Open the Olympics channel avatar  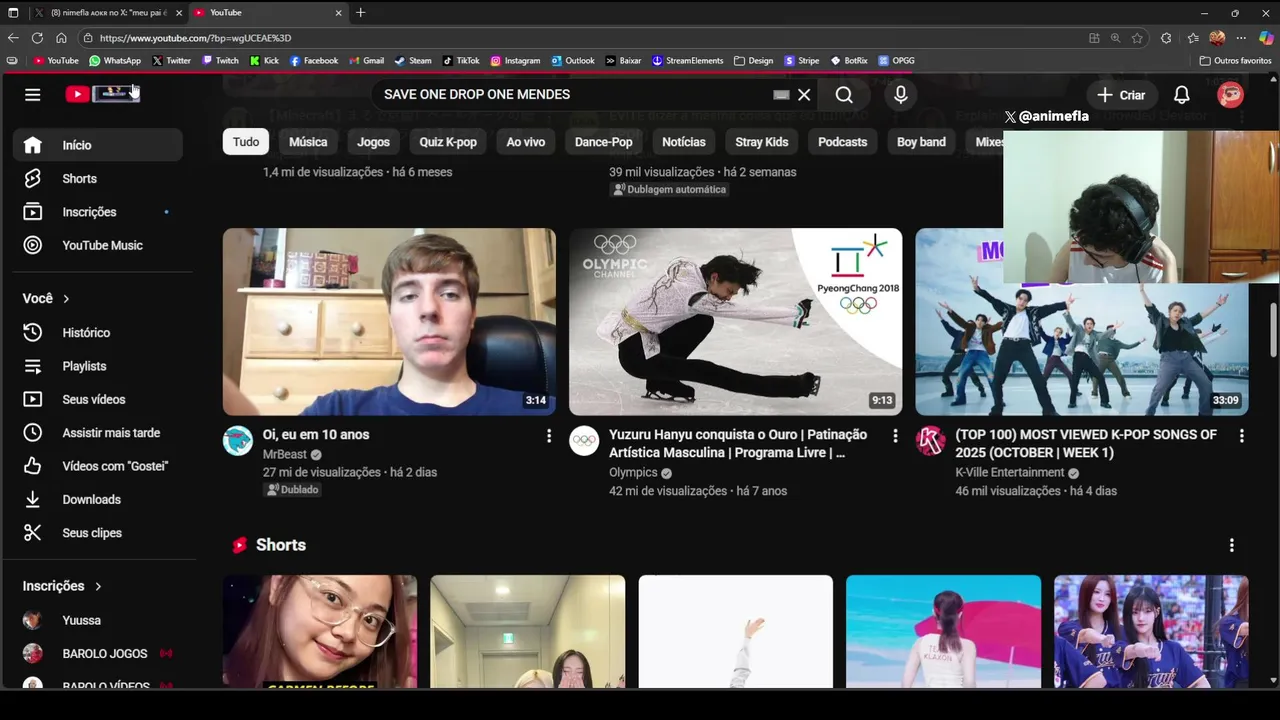tap(584, 441)
